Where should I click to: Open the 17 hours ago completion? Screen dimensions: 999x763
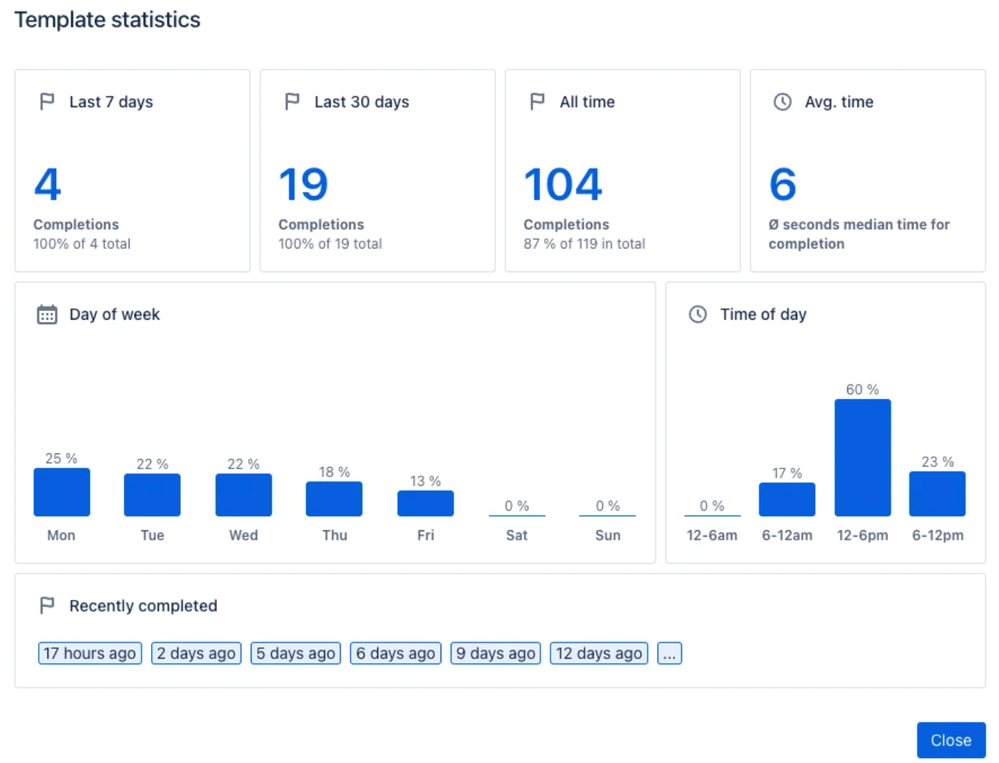(x=90, y=653)
